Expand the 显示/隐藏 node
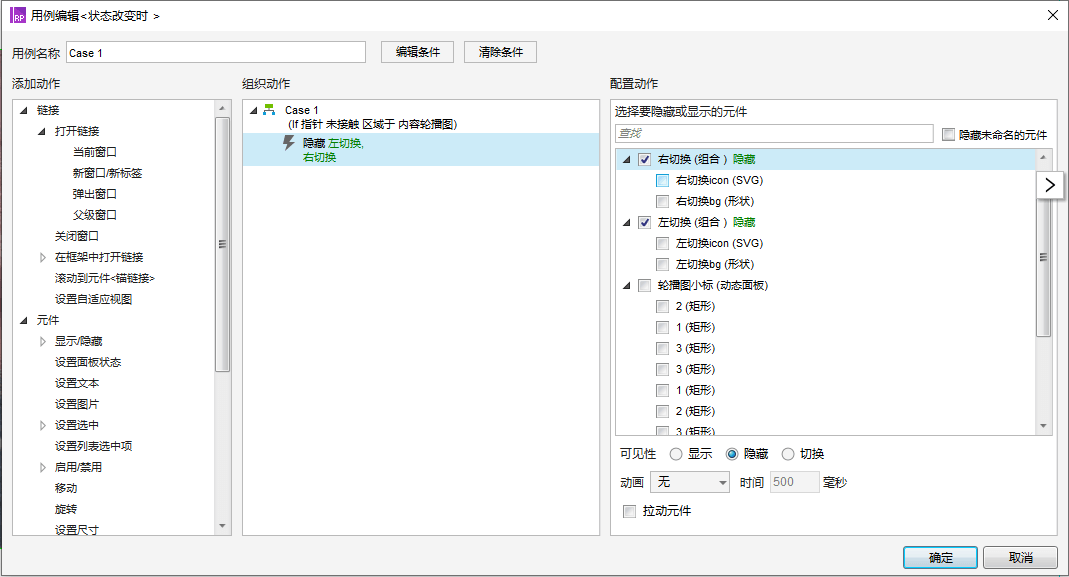Image resolution: width=1069 pixels, height=577 pixels. 42,341
